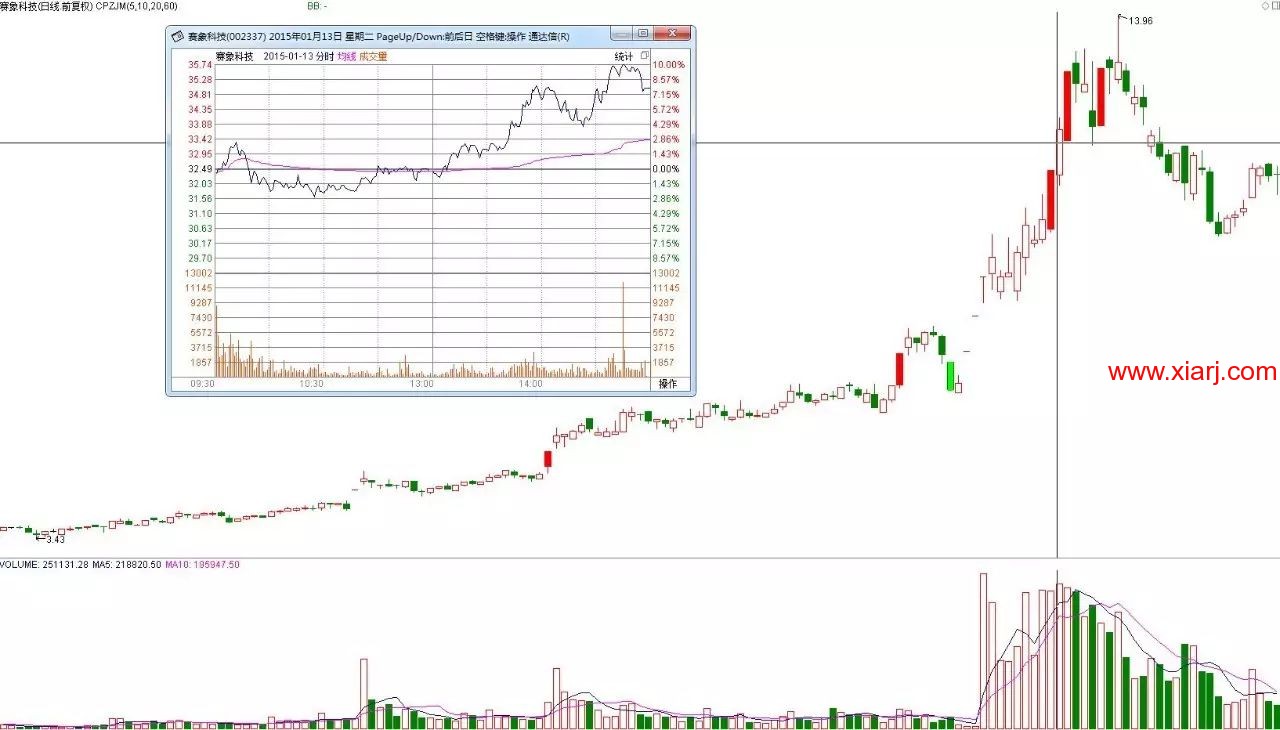This screenshot has height=730, width=1280.
Task: Click the BB indicator label
Action: click(316, 6)
